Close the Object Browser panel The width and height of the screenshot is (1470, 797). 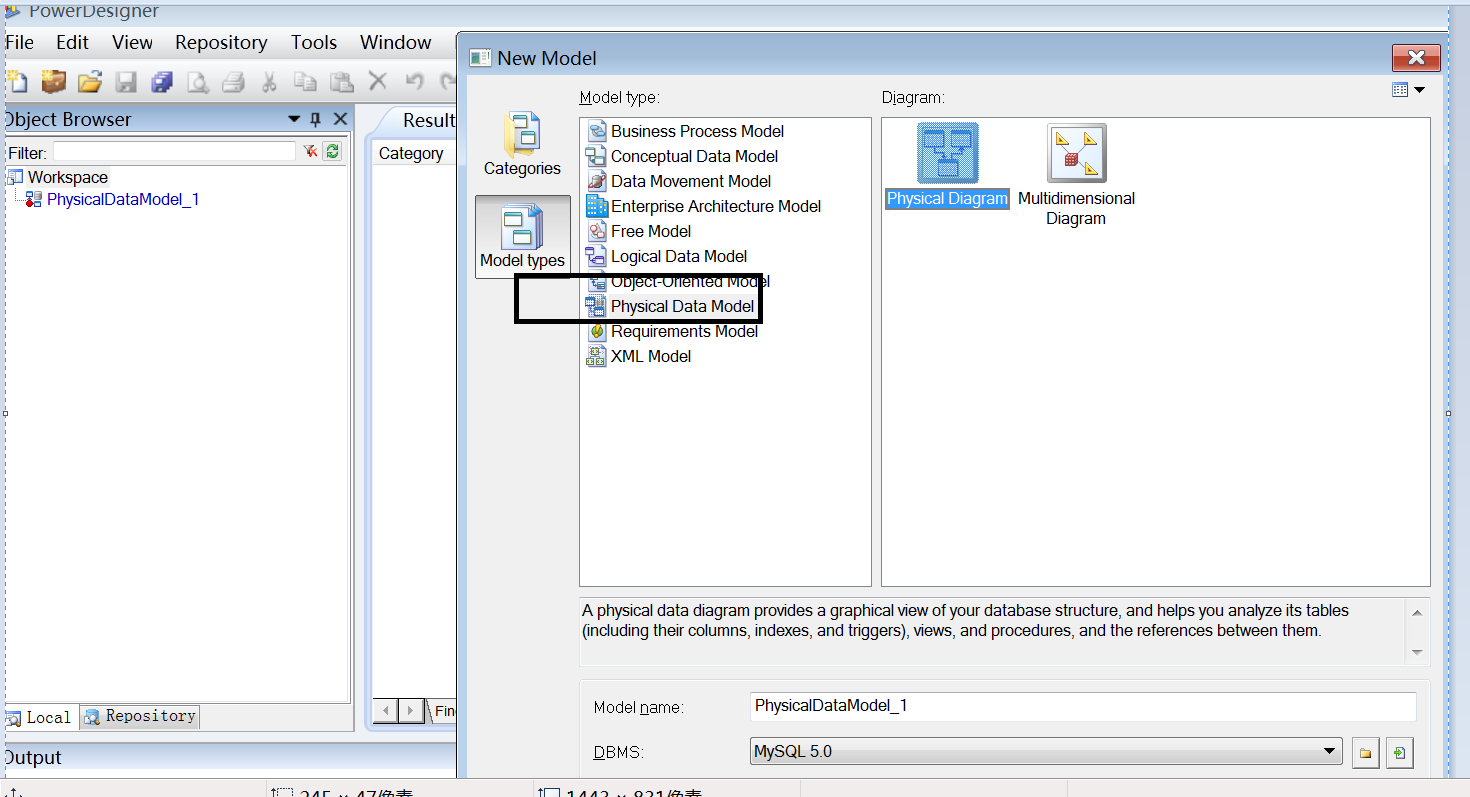(340, 119)
